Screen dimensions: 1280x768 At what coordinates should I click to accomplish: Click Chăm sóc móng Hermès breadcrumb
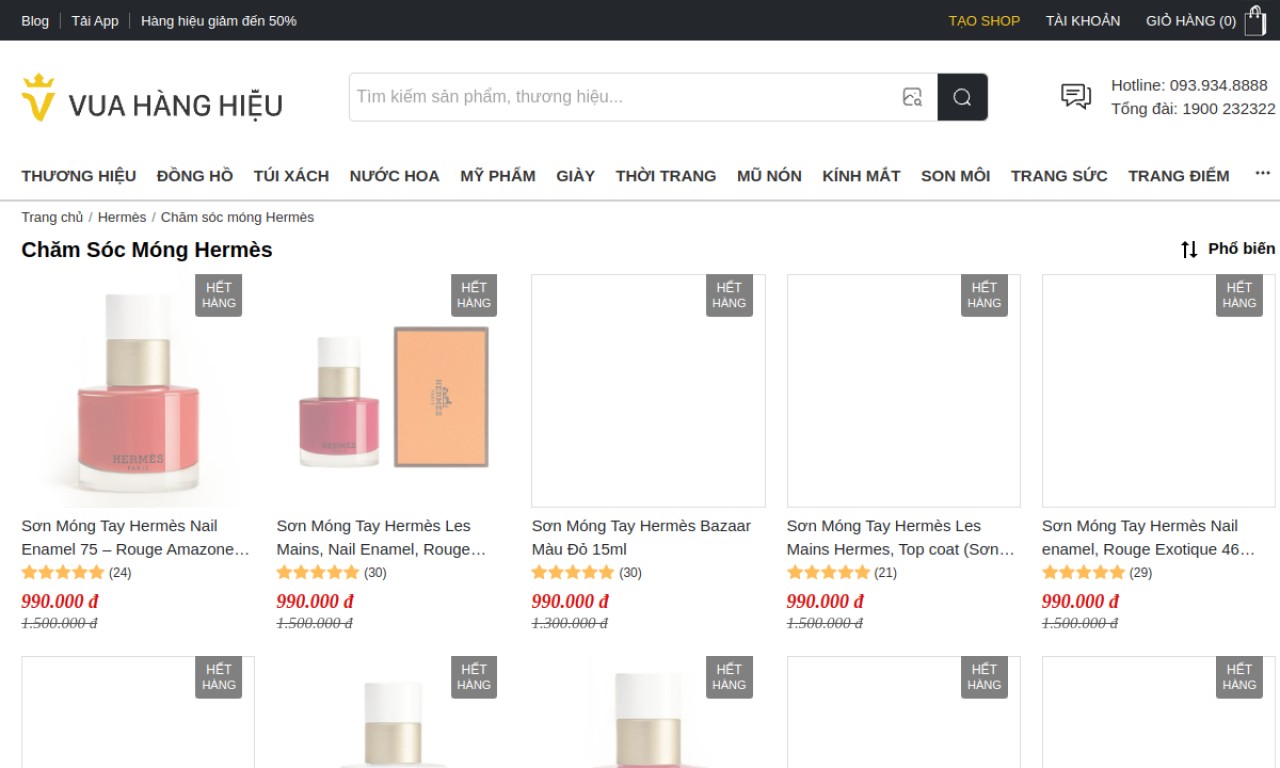(237, 217)
